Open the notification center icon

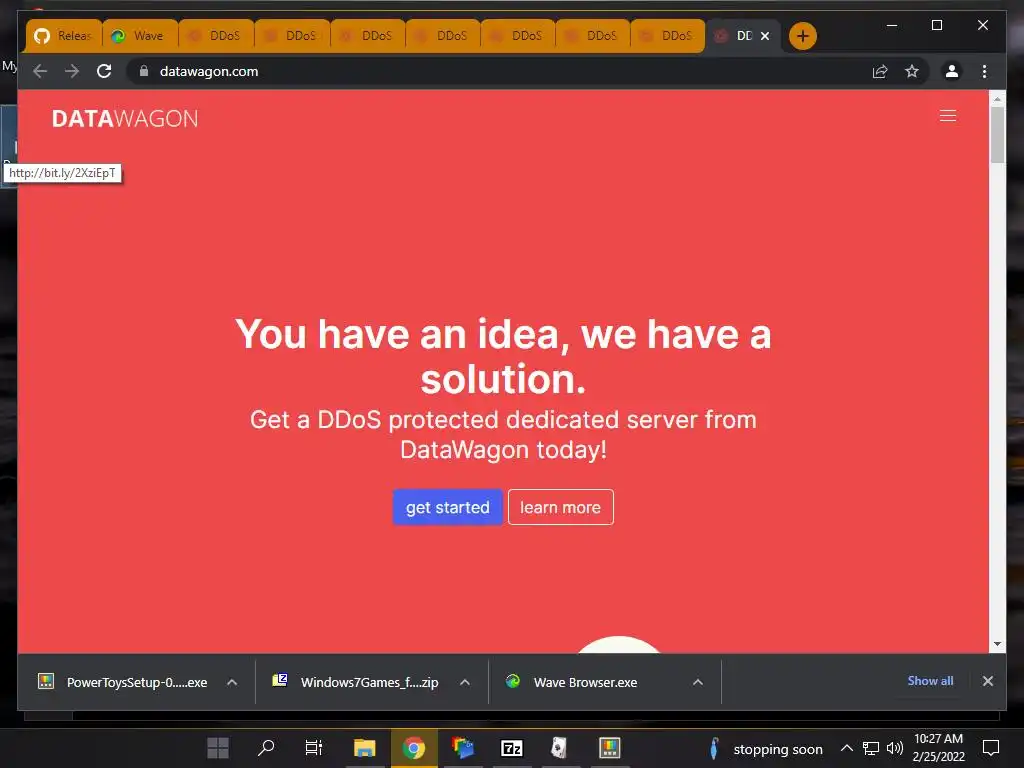click(991, 748)
